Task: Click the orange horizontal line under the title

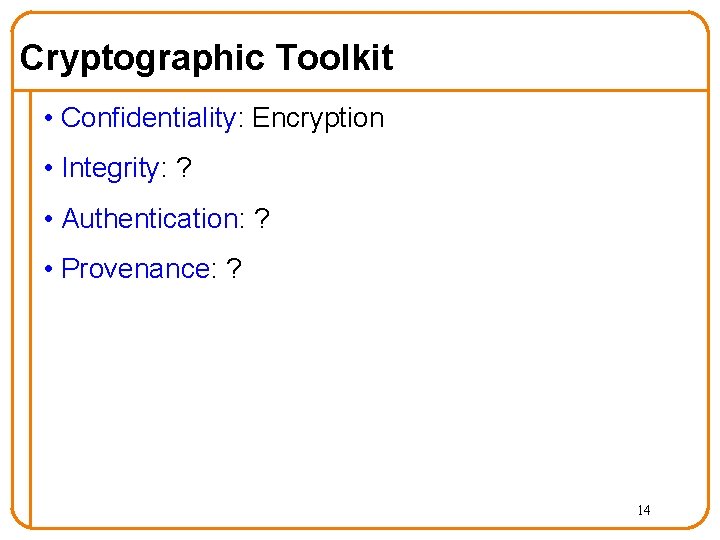Action: click(x=360, y=90)
